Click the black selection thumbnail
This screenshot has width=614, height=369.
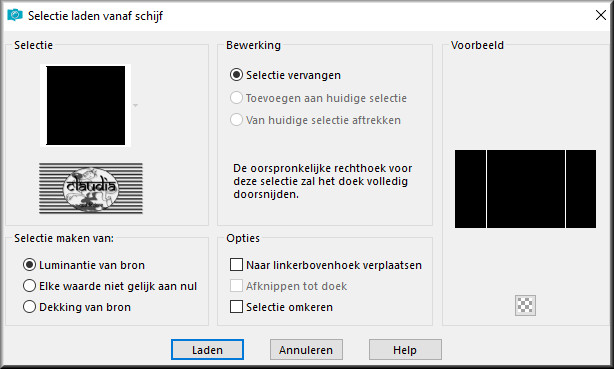click(x=85, y=105)
